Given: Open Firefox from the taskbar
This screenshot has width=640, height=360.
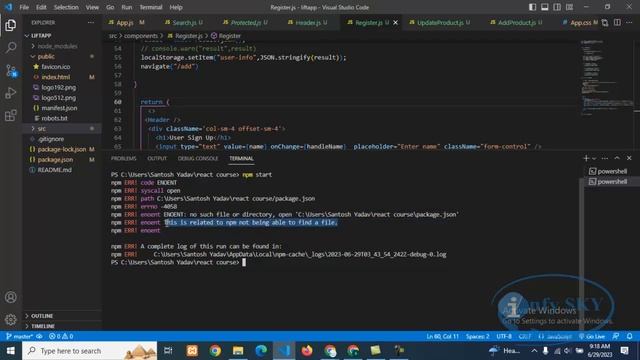Looking at the screenshot, I should pos(307,351).
